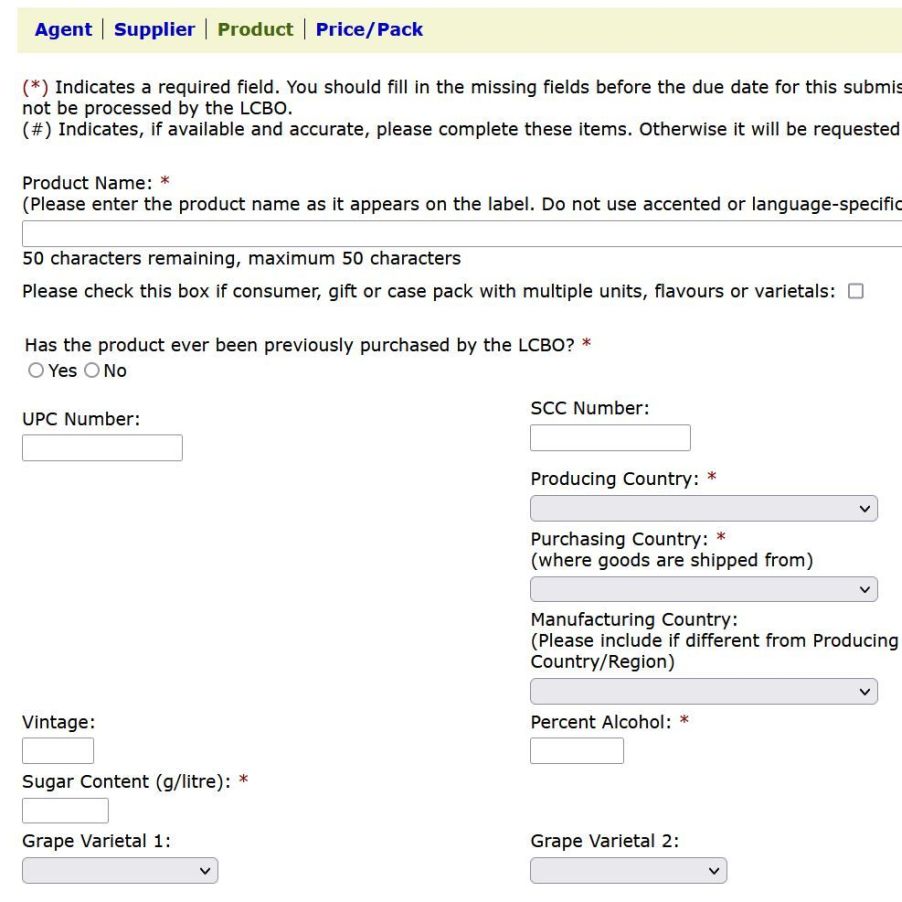Viewport: 902px width, 902px height.
Task: Click the UPC Number input field
Action: [102, 448]
